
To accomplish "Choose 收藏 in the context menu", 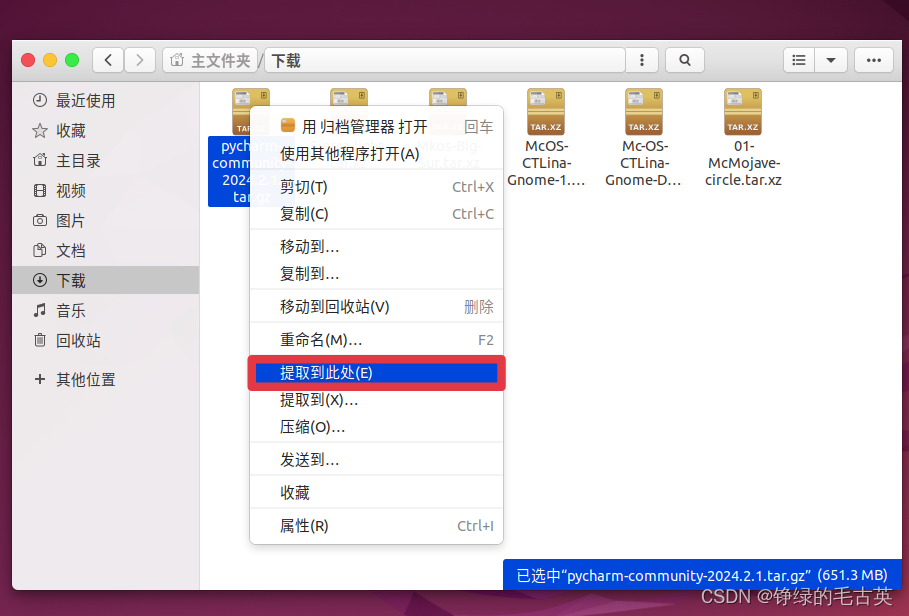I will coord(376,493).
